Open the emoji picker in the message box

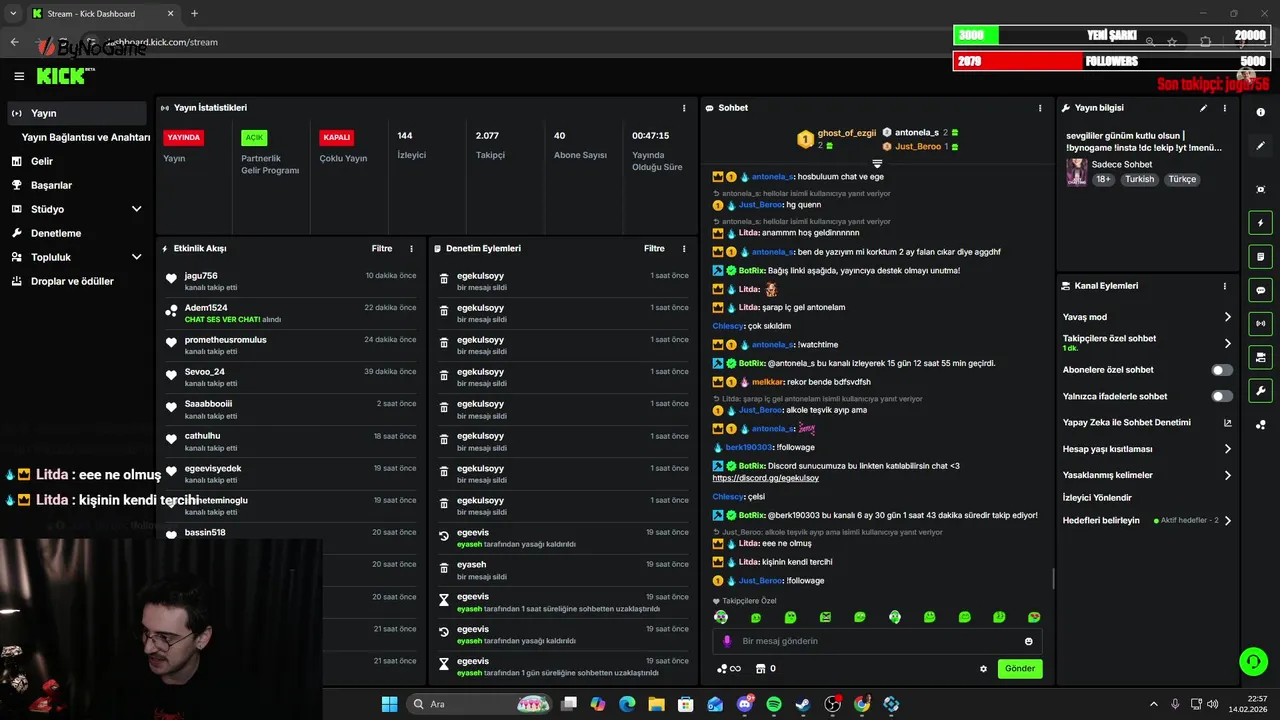click(1028, 641)
